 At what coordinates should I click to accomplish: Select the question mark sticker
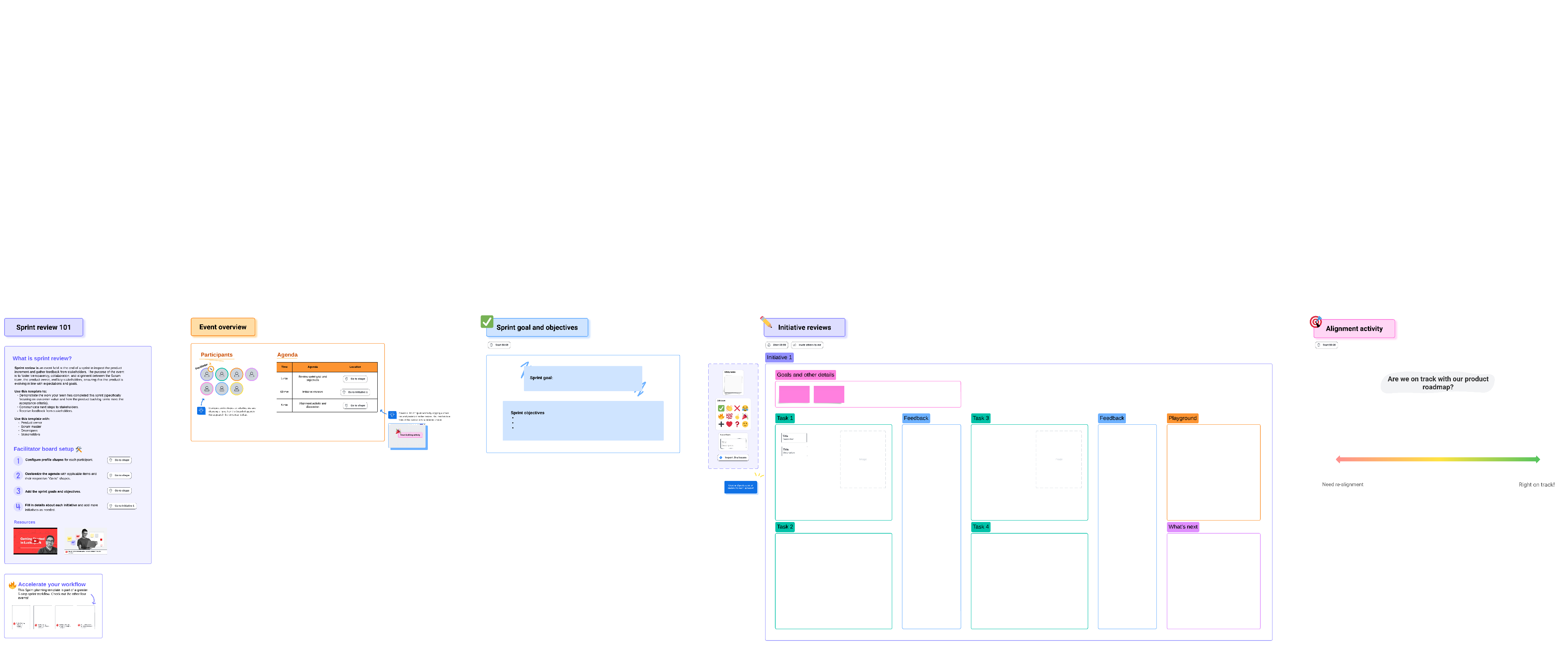[x=737, y=424]
